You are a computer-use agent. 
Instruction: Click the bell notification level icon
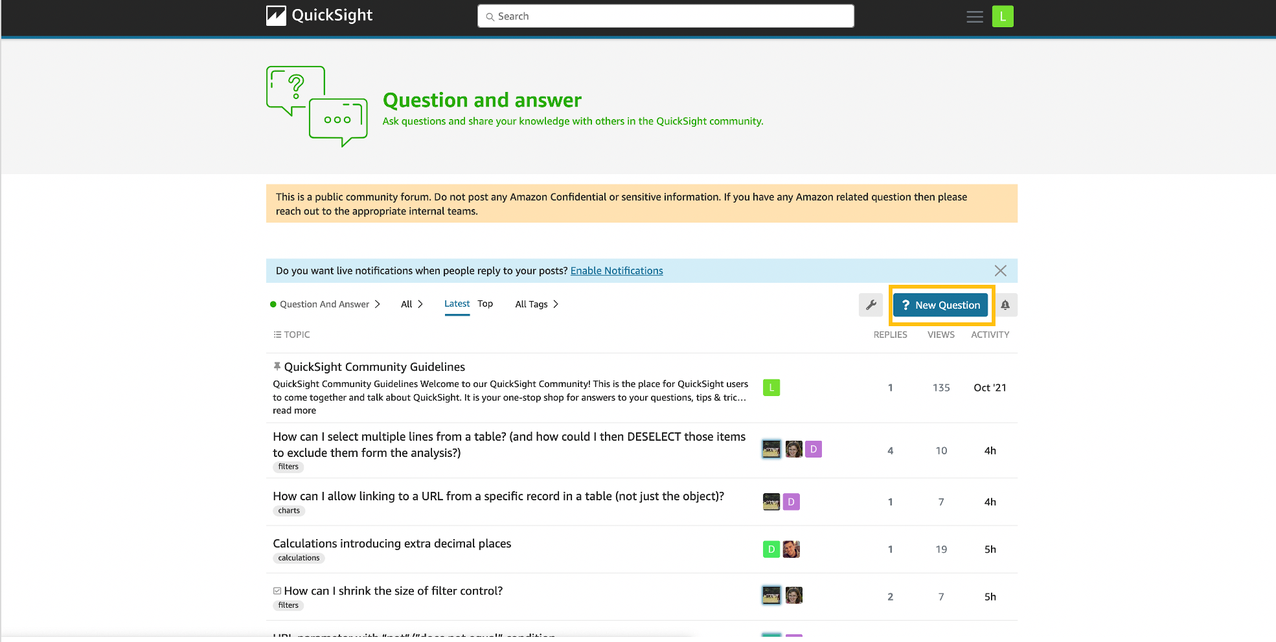tap(1005, 305)
